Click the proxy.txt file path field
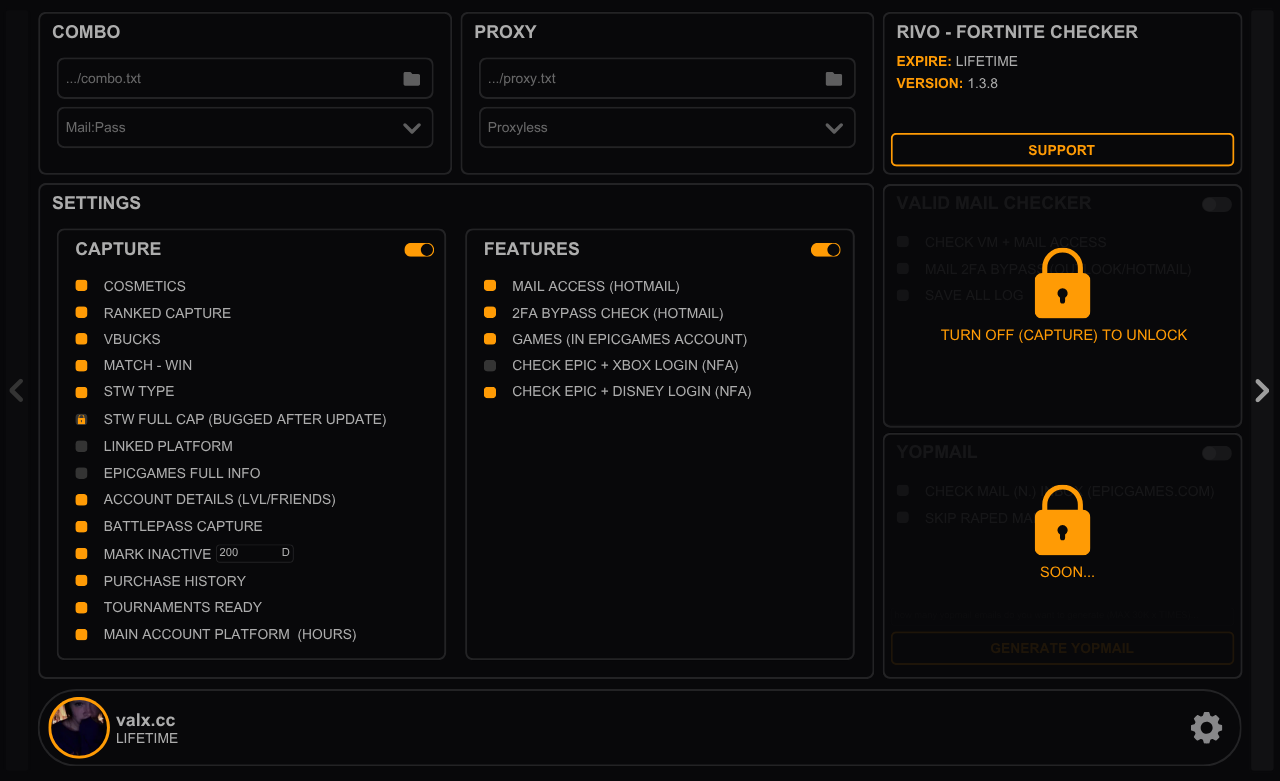The image size is (1280, 781). [x=667, y=78]
